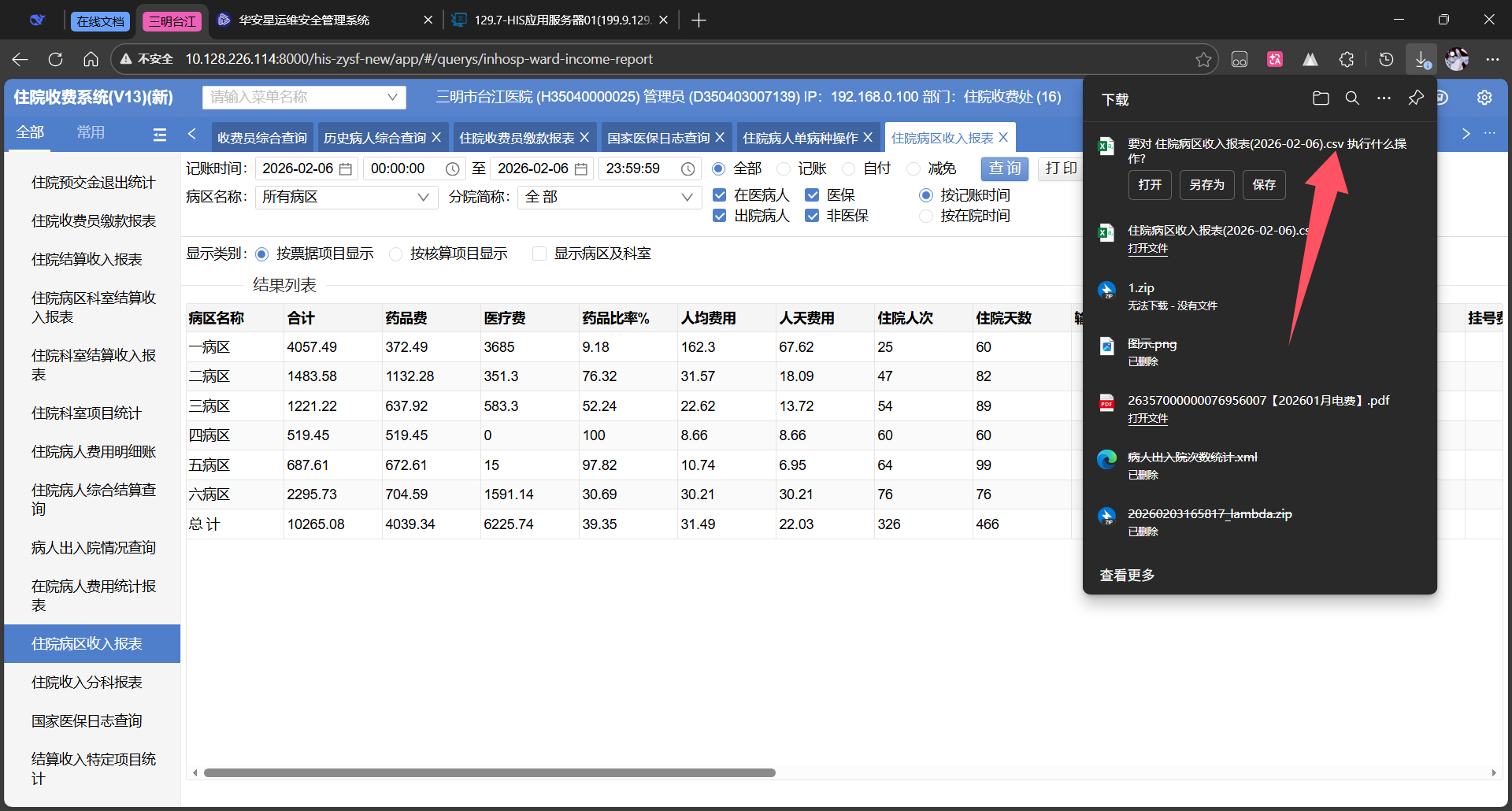Click the 查询 button
The image size is (1512, 811).
tap(1004, 168)
